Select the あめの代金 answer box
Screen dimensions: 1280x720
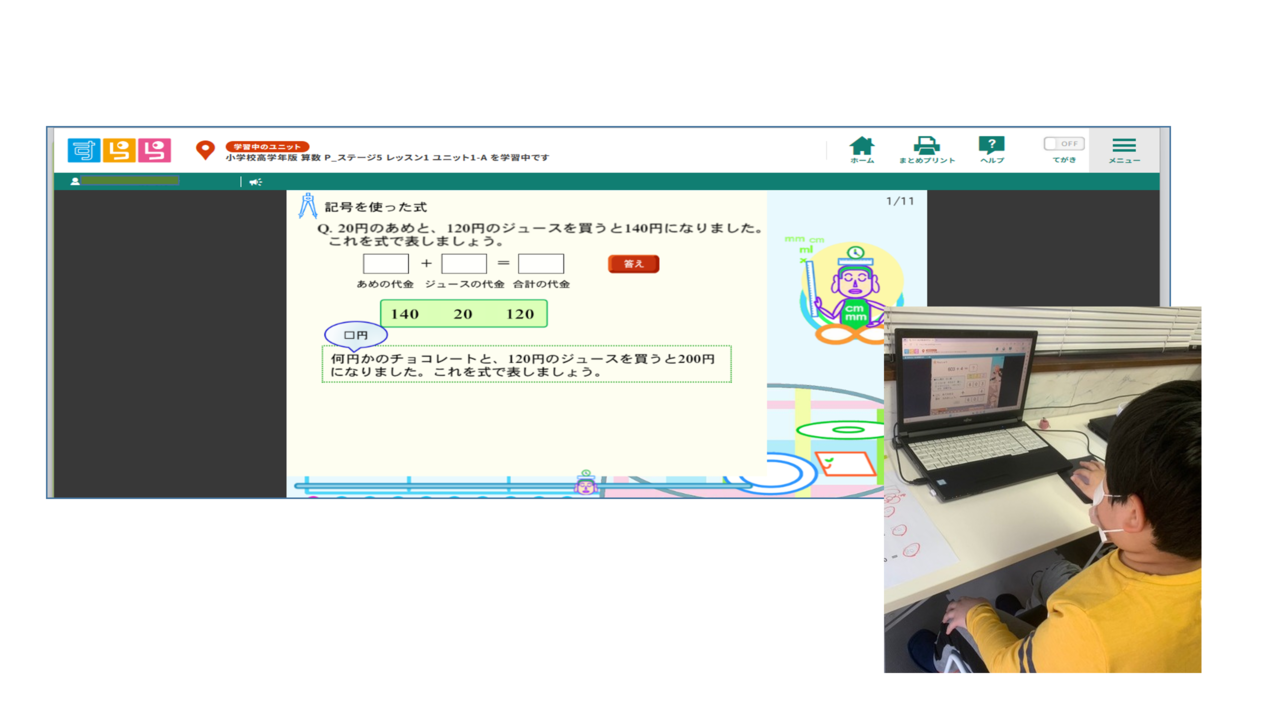point(386,263)
